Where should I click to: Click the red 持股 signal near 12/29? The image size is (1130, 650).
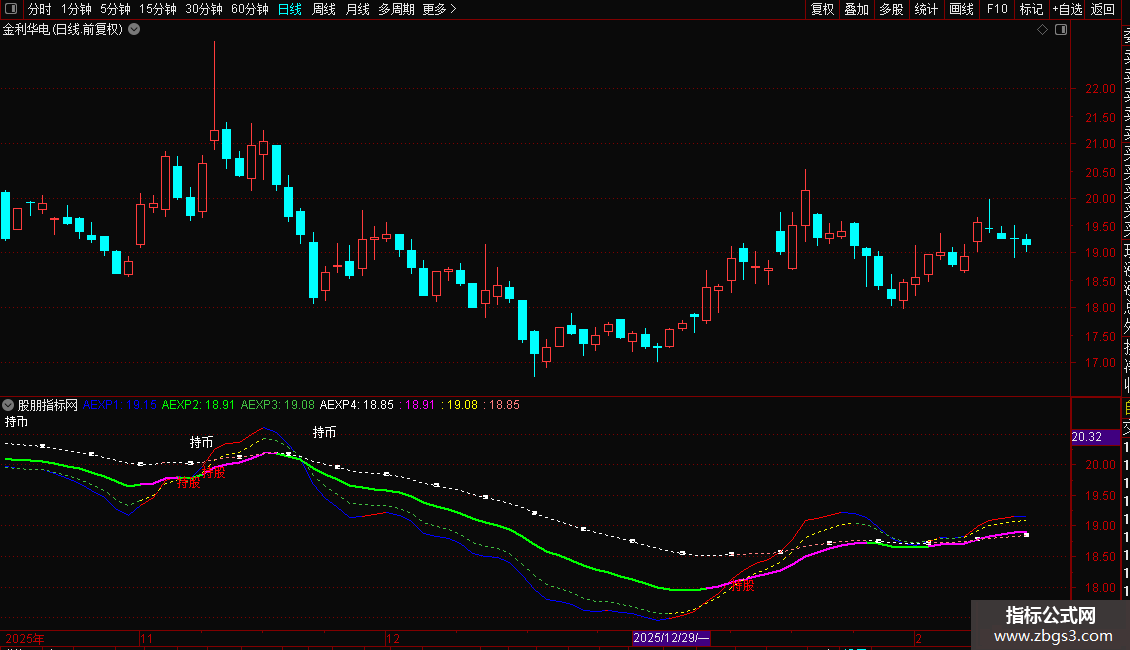point(742,586)
